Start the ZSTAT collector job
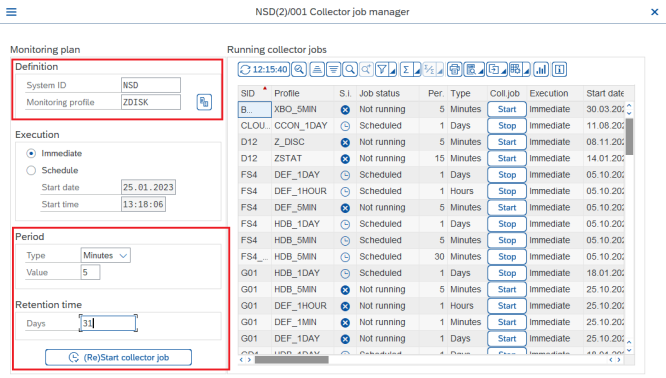Viewport: 666px width, 378px height. tap(507, 158)
